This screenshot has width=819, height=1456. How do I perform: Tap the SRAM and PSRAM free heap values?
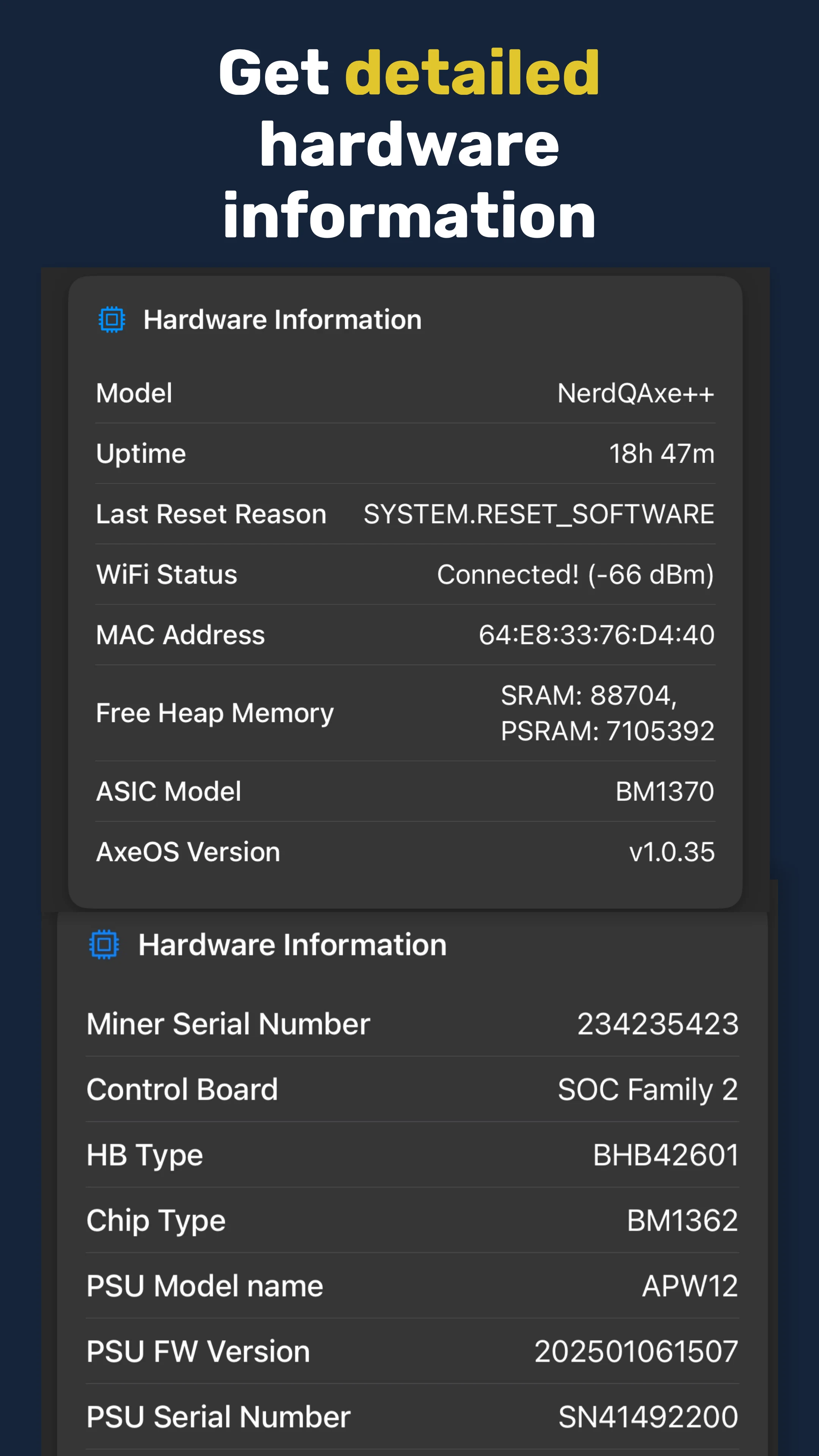pyautogui.click(x=607, y=713)
